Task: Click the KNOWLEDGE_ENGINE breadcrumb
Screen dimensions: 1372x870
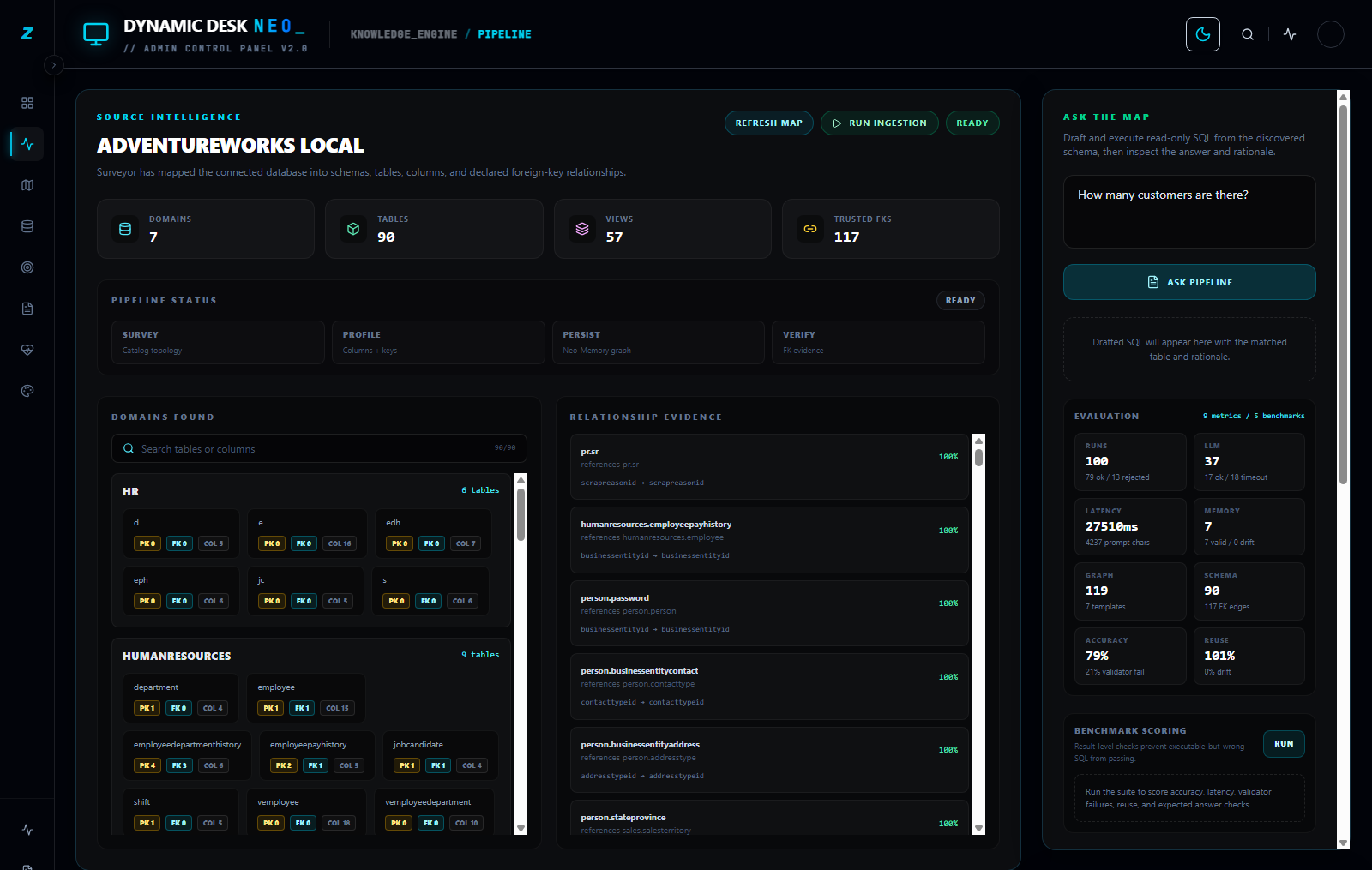Action: coord(404,34)
